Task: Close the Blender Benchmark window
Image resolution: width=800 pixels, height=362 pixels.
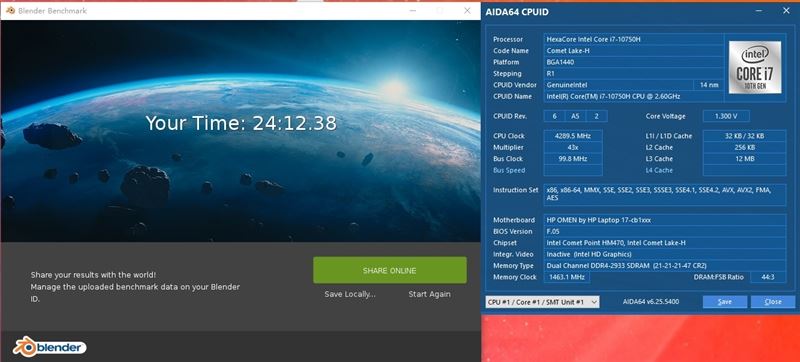Action: point(467,10)
